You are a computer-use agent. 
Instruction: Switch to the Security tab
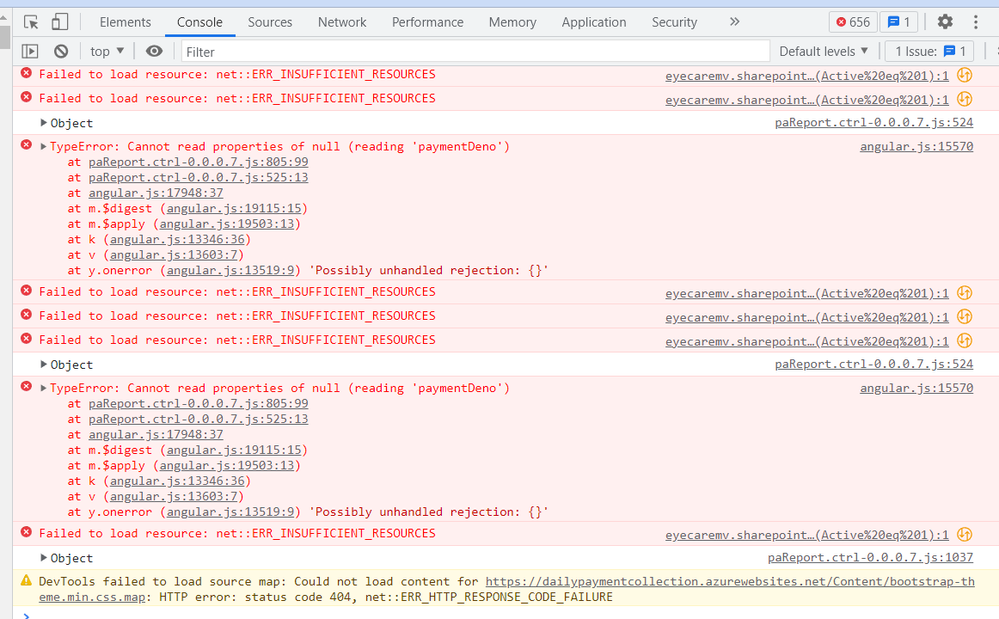click(674, 22)
